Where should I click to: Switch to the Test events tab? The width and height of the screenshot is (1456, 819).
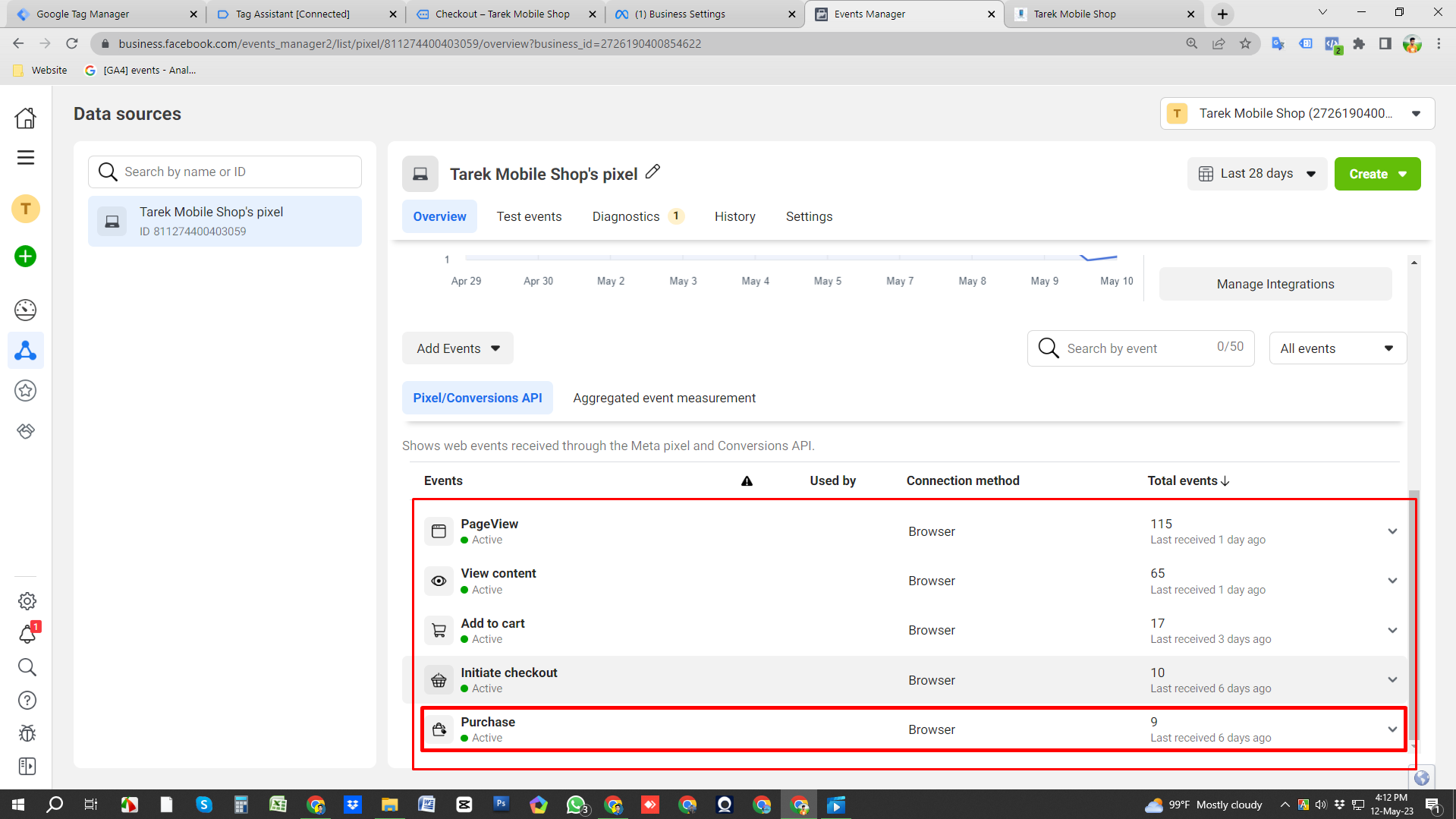(529, 216)
